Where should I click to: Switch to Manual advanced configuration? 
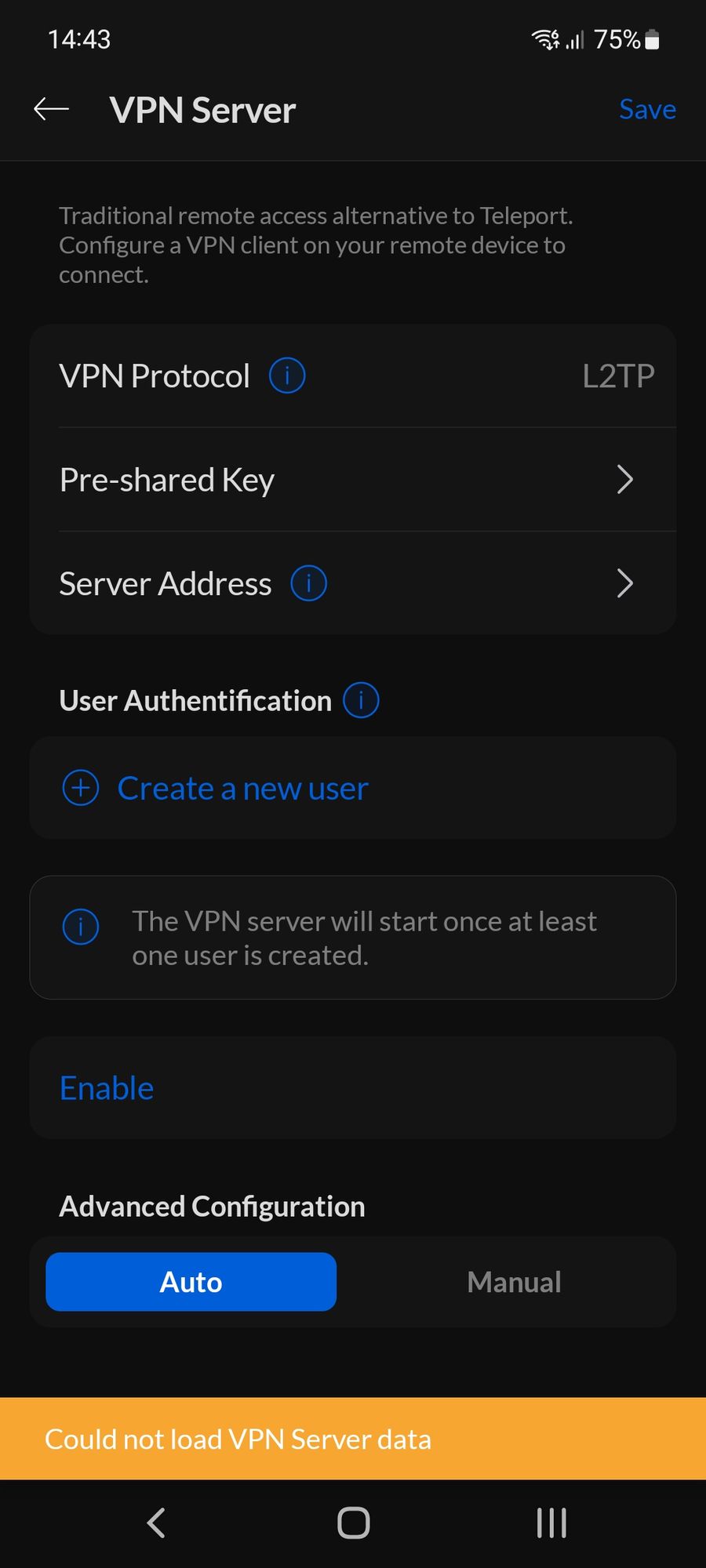pos(514,1282)
